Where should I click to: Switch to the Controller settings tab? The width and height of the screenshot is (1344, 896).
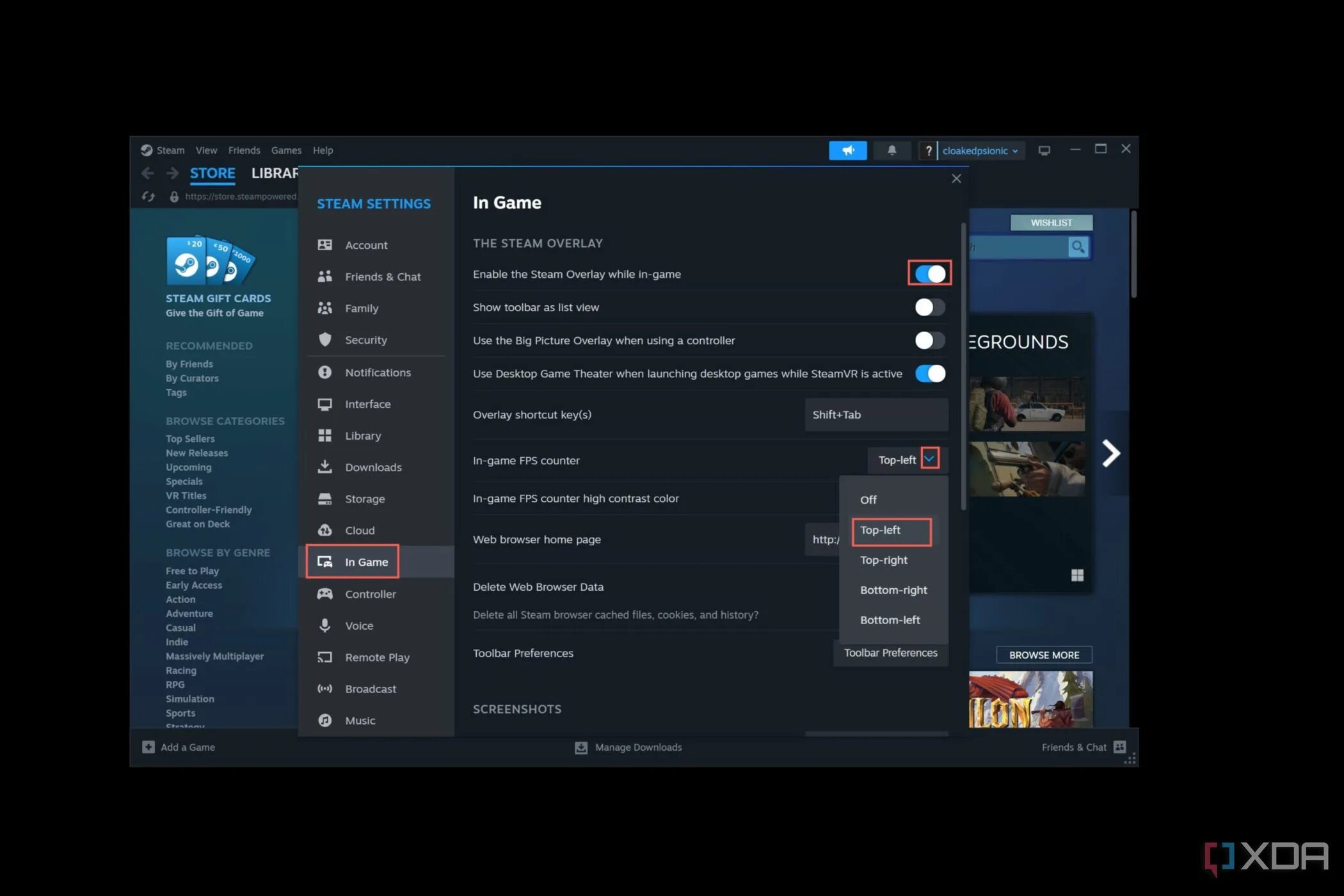coord(370,594)
